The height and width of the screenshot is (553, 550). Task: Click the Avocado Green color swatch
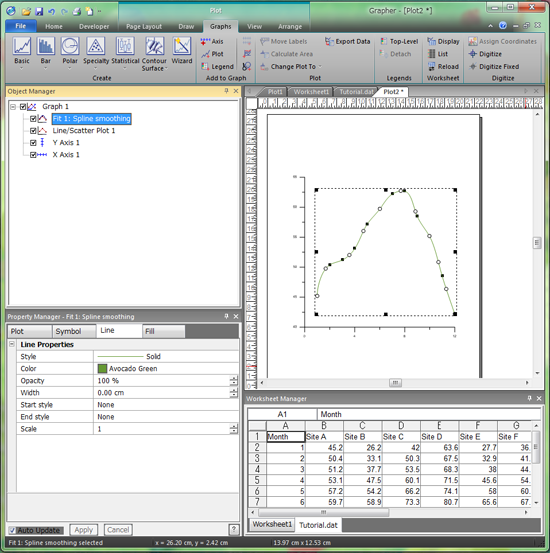(102, 369)
